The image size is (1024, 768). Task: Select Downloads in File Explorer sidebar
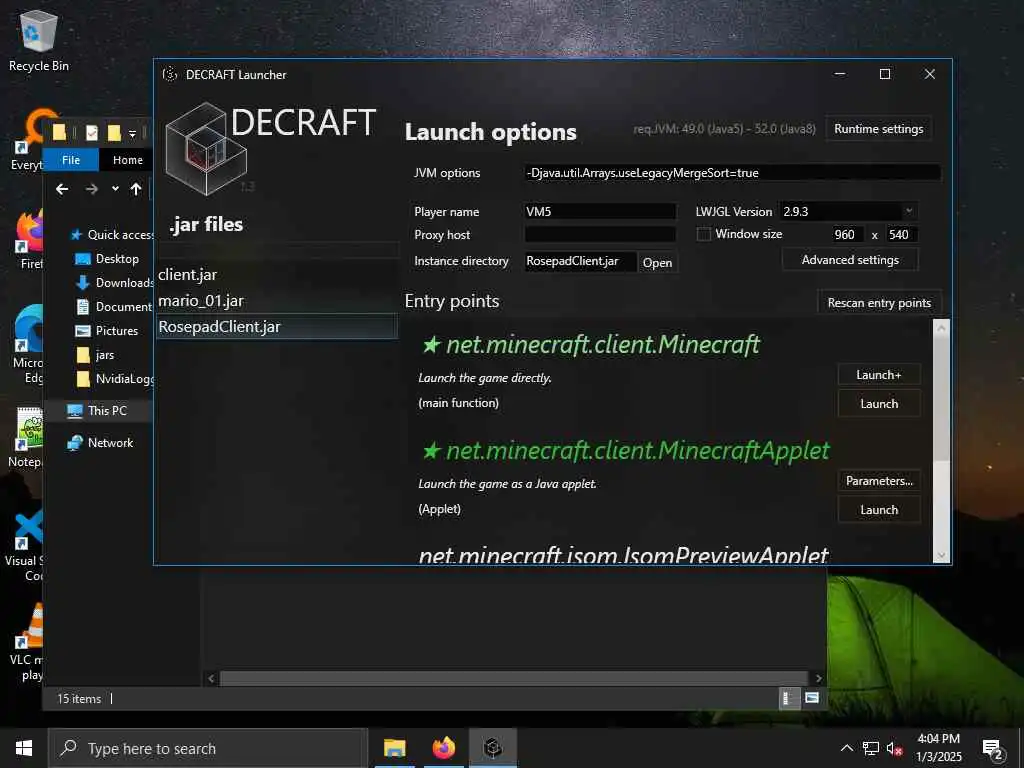point(115,283)
